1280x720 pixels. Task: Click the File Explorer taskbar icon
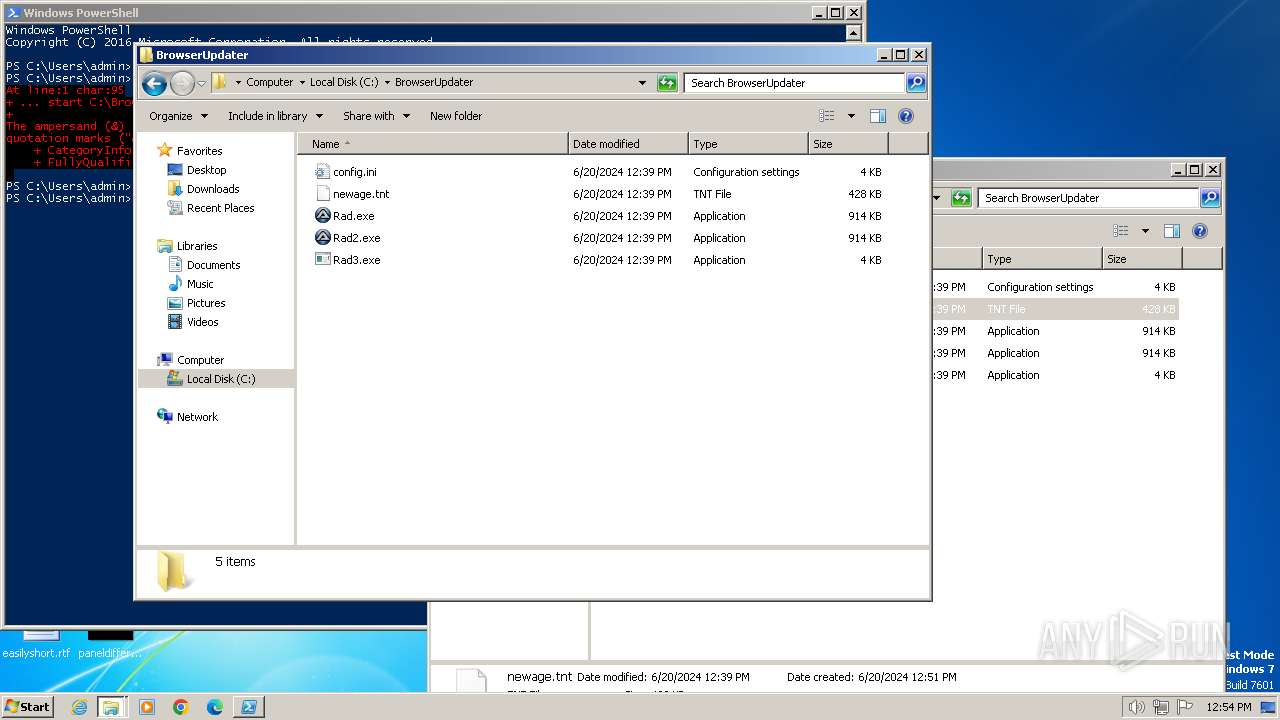click(111, 707)
